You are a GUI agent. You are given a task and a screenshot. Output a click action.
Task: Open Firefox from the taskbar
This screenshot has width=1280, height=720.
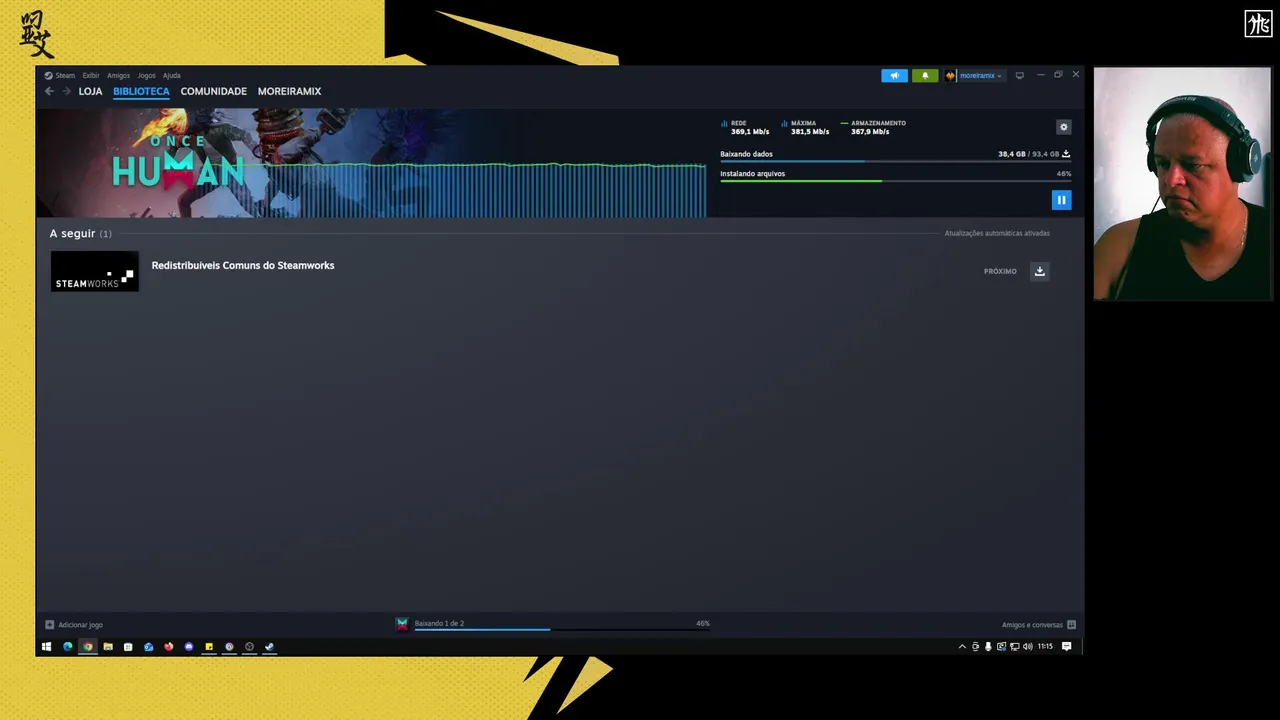(x=168, y=647)
